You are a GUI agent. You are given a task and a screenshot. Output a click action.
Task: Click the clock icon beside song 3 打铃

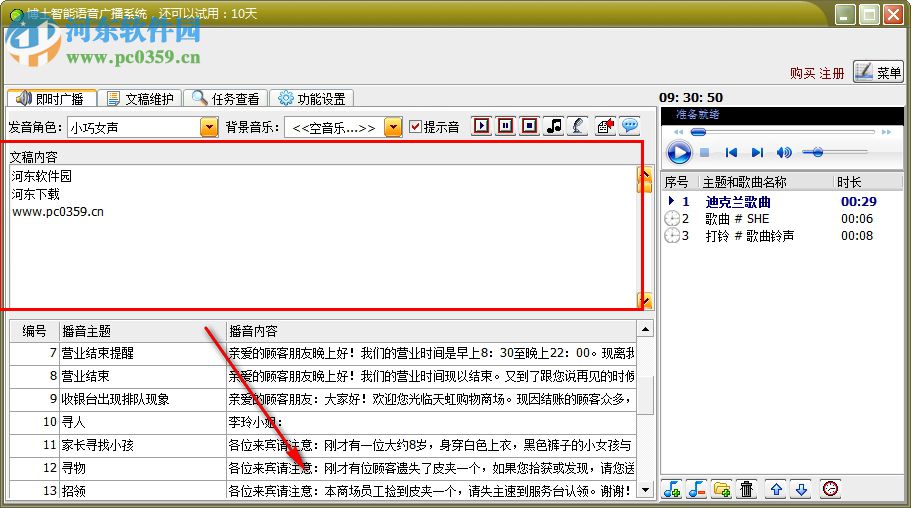click(x=672, y=235)
